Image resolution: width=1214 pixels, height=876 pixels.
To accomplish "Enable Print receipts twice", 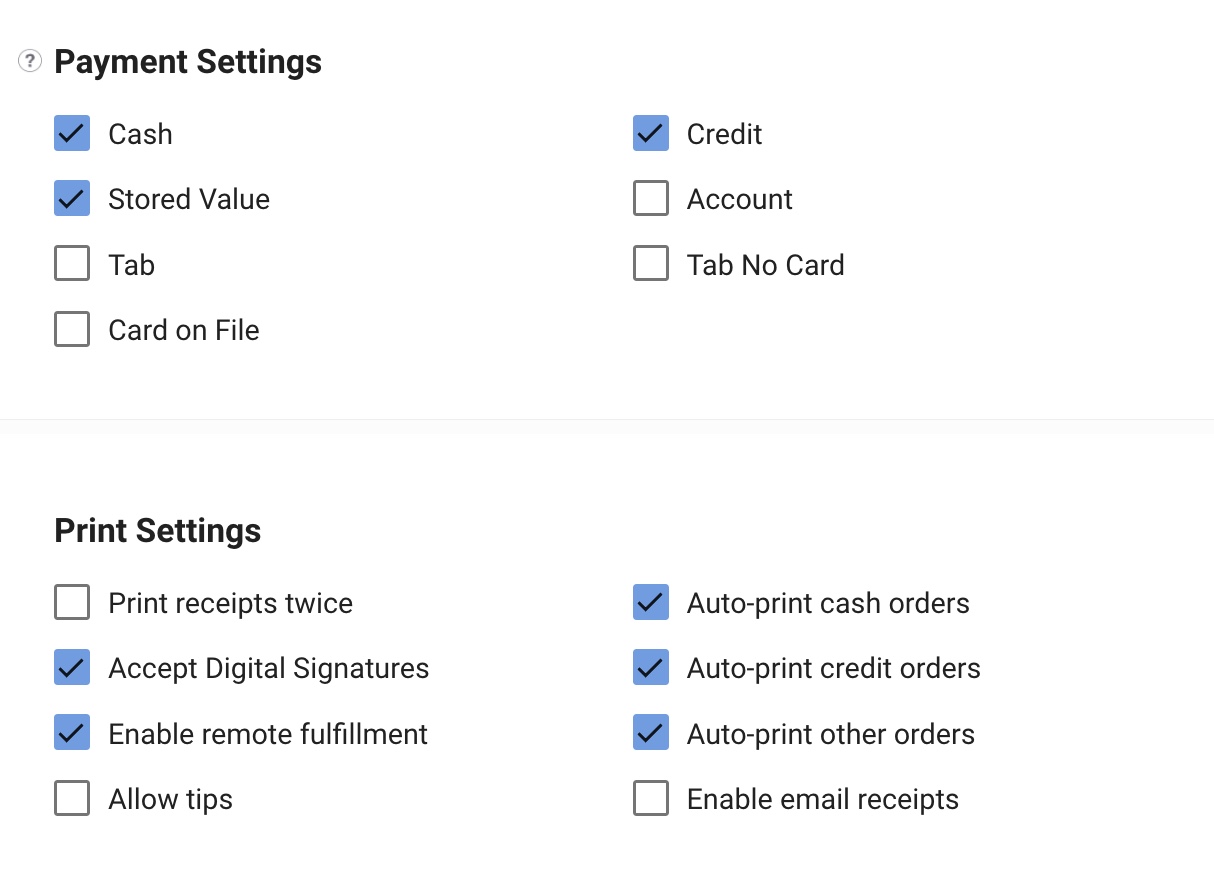I will 72,603.
